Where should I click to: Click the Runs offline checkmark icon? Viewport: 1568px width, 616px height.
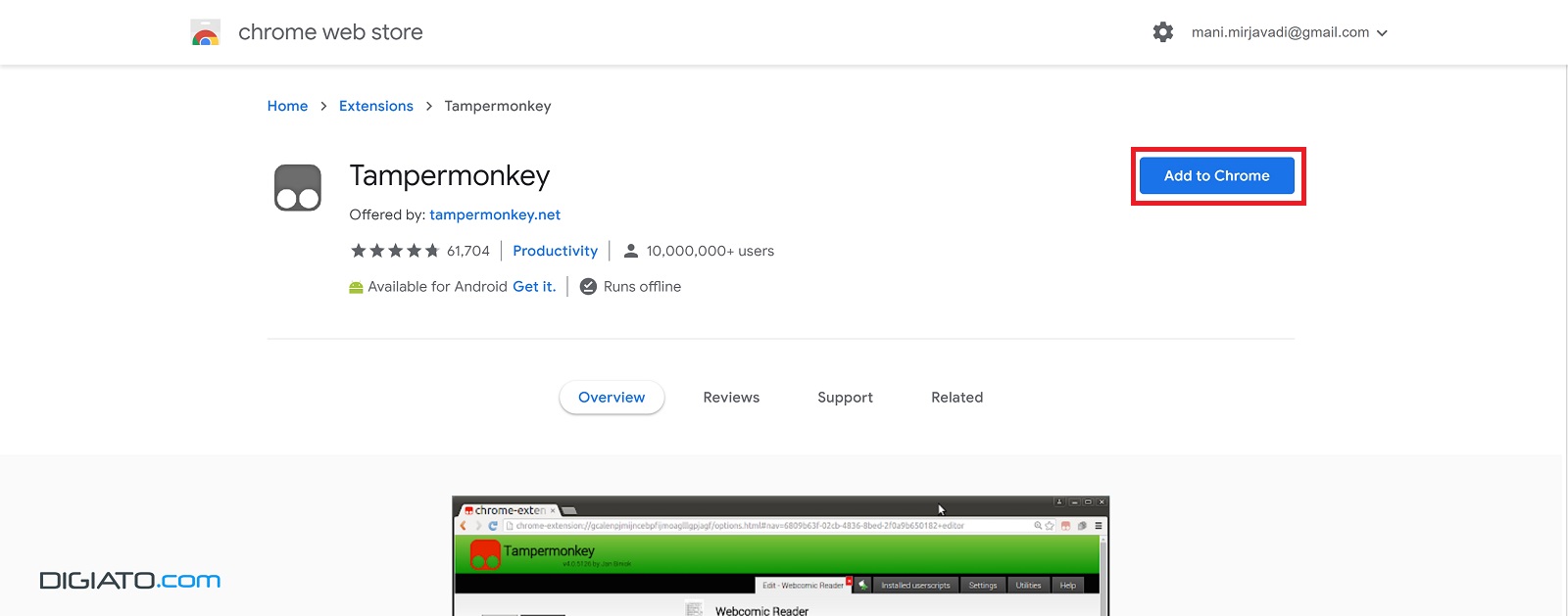click(x=588, y=287)
